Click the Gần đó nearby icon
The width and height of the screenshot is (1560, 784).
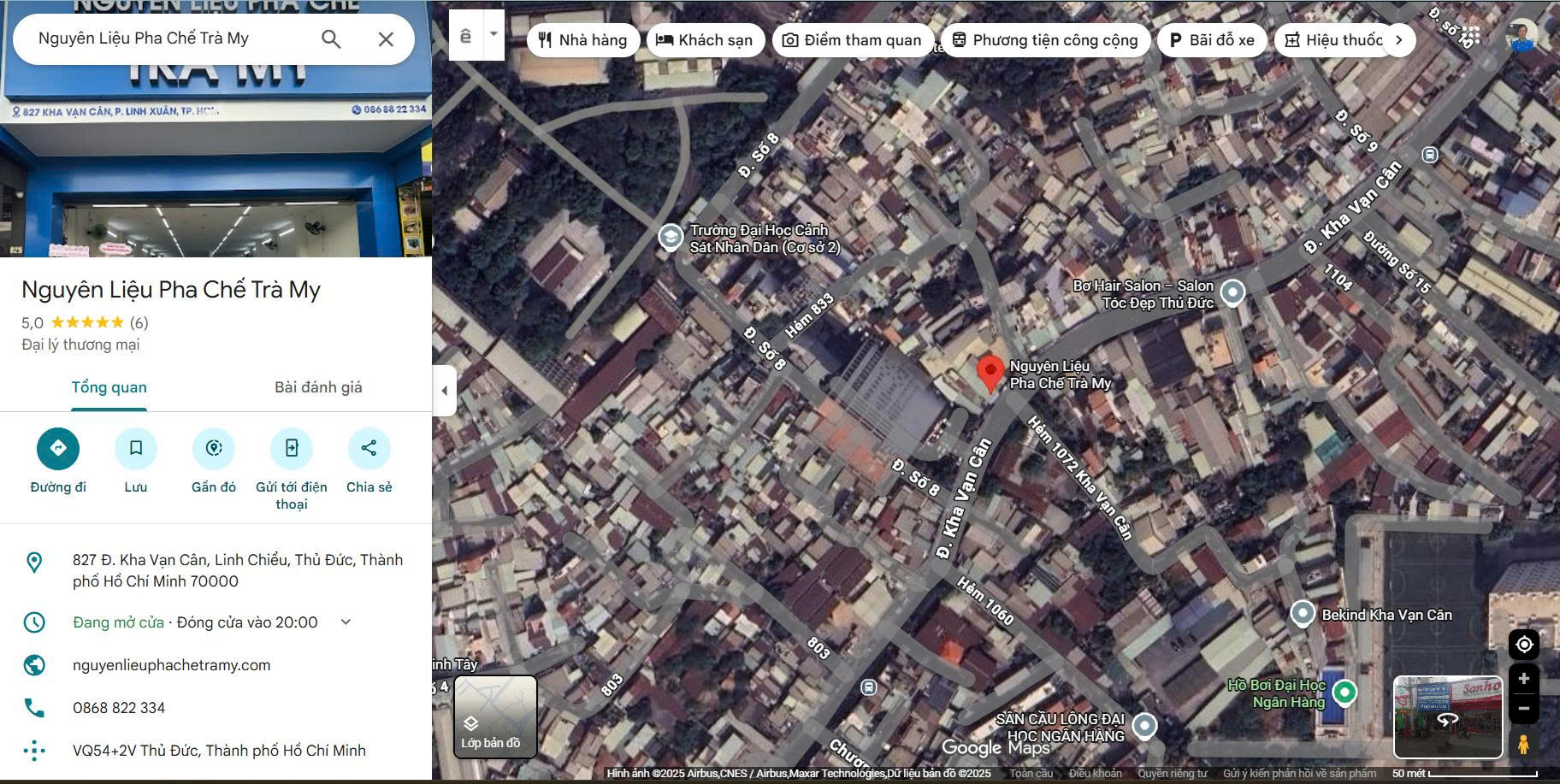click(x=214, y=449)
